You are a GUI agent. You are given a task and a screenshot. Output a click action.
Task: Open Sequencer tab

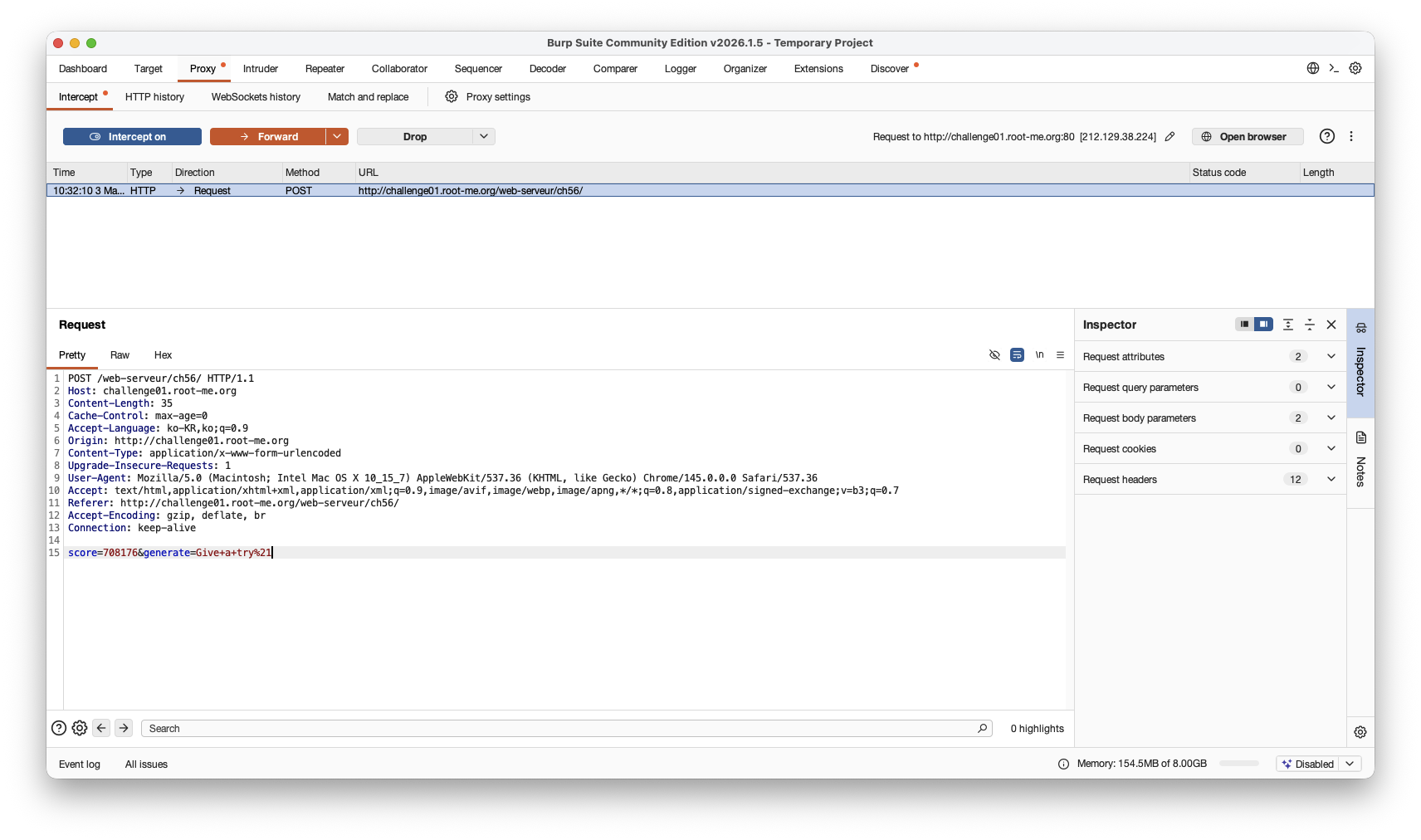tap(478, 69)
